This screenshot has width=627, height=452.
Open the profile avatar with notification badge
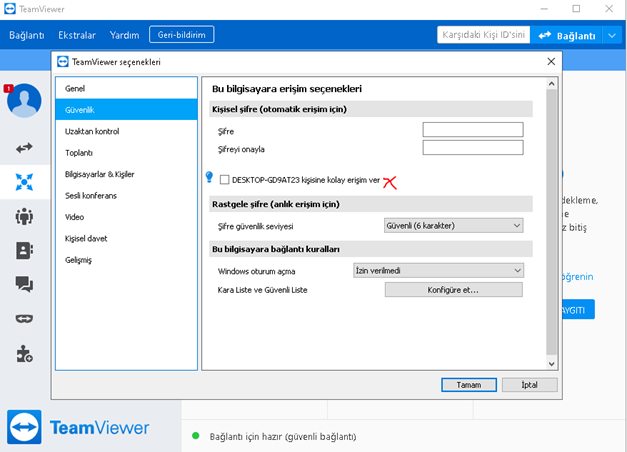pos(24,100)
